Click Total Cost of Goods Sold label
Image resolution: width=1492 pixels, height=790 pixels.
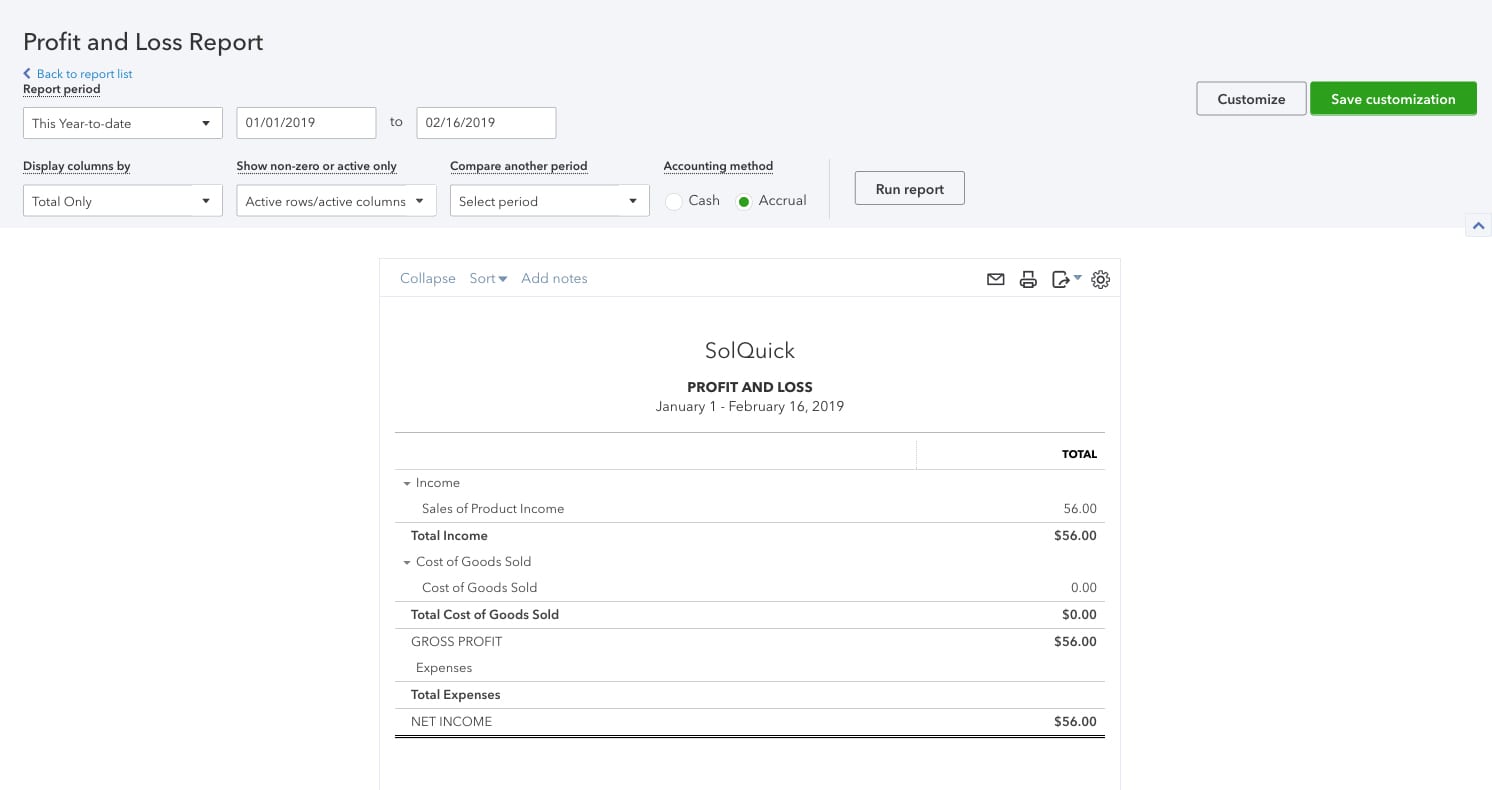pyautogui.click(x=485, y=615)
